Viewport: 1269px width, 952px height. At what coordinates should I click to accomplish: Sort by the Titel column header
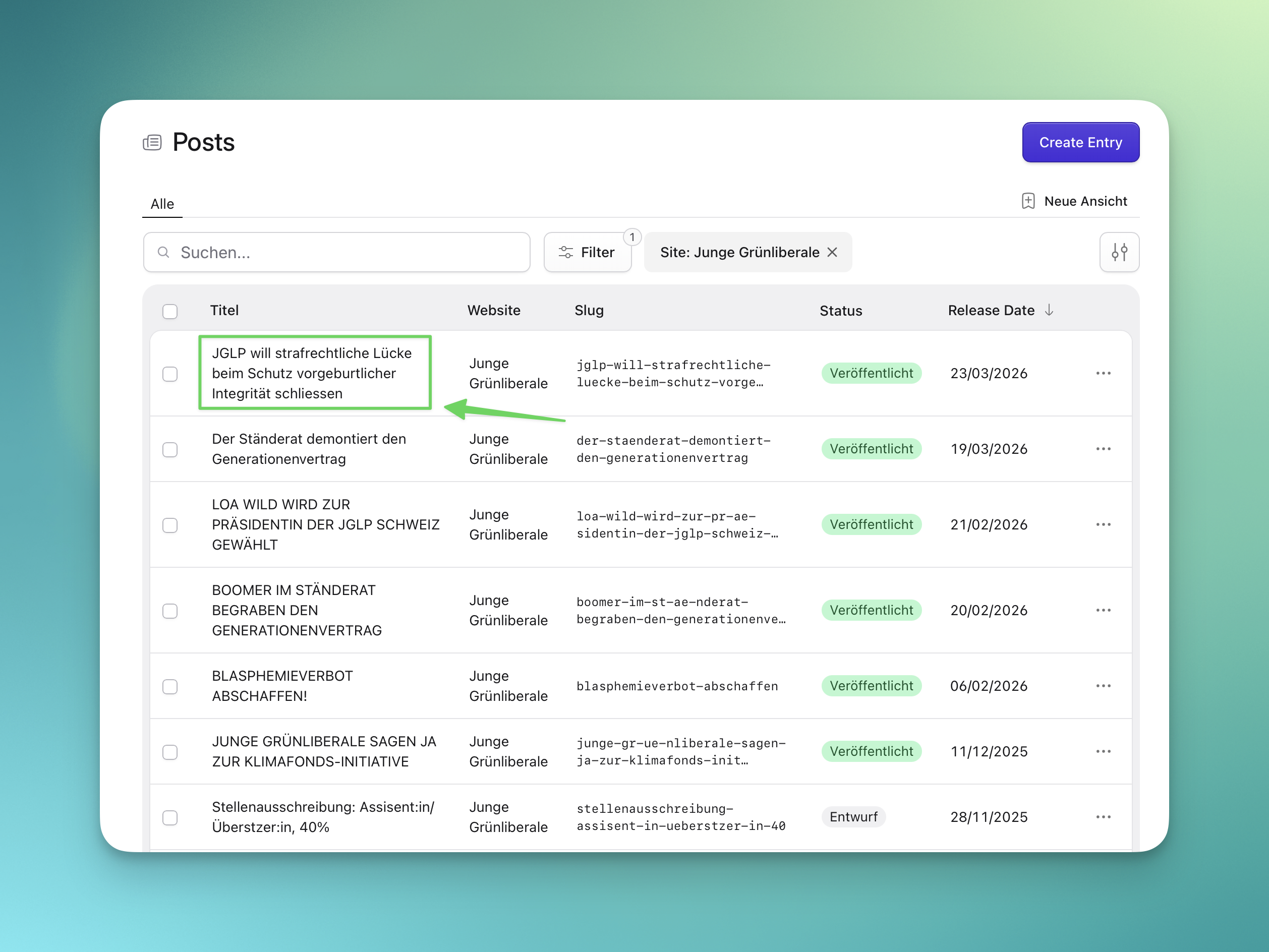(x=224, y=310)
